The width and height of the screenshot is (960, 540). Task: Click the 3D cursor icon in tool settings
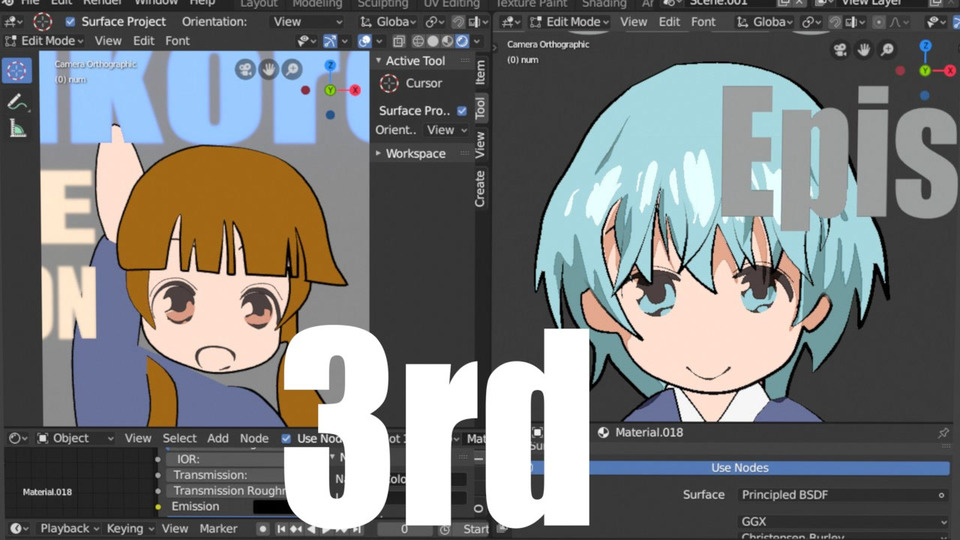42,22
